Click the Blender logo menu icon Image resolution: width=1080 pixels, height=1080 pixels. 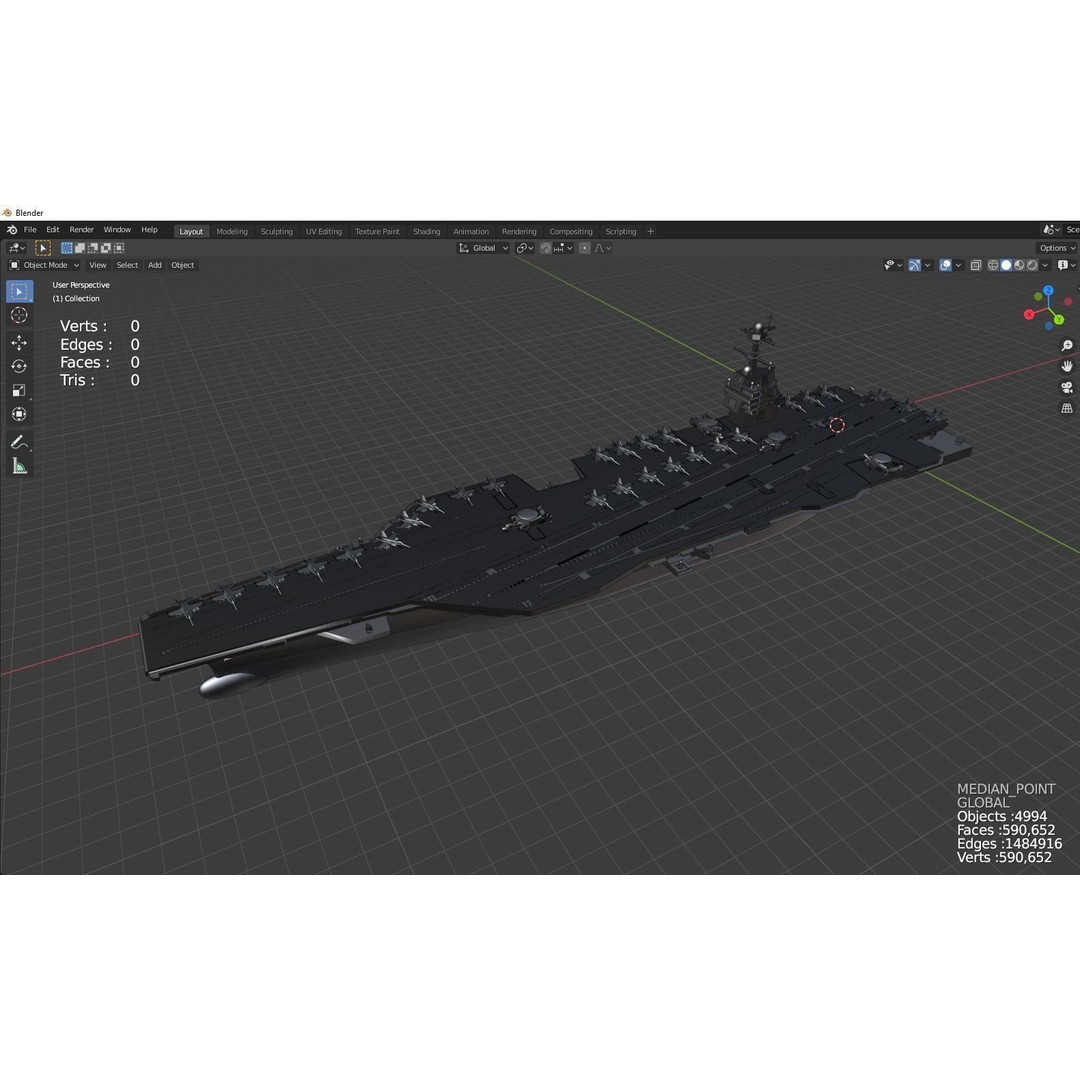(x=12, y=230)
